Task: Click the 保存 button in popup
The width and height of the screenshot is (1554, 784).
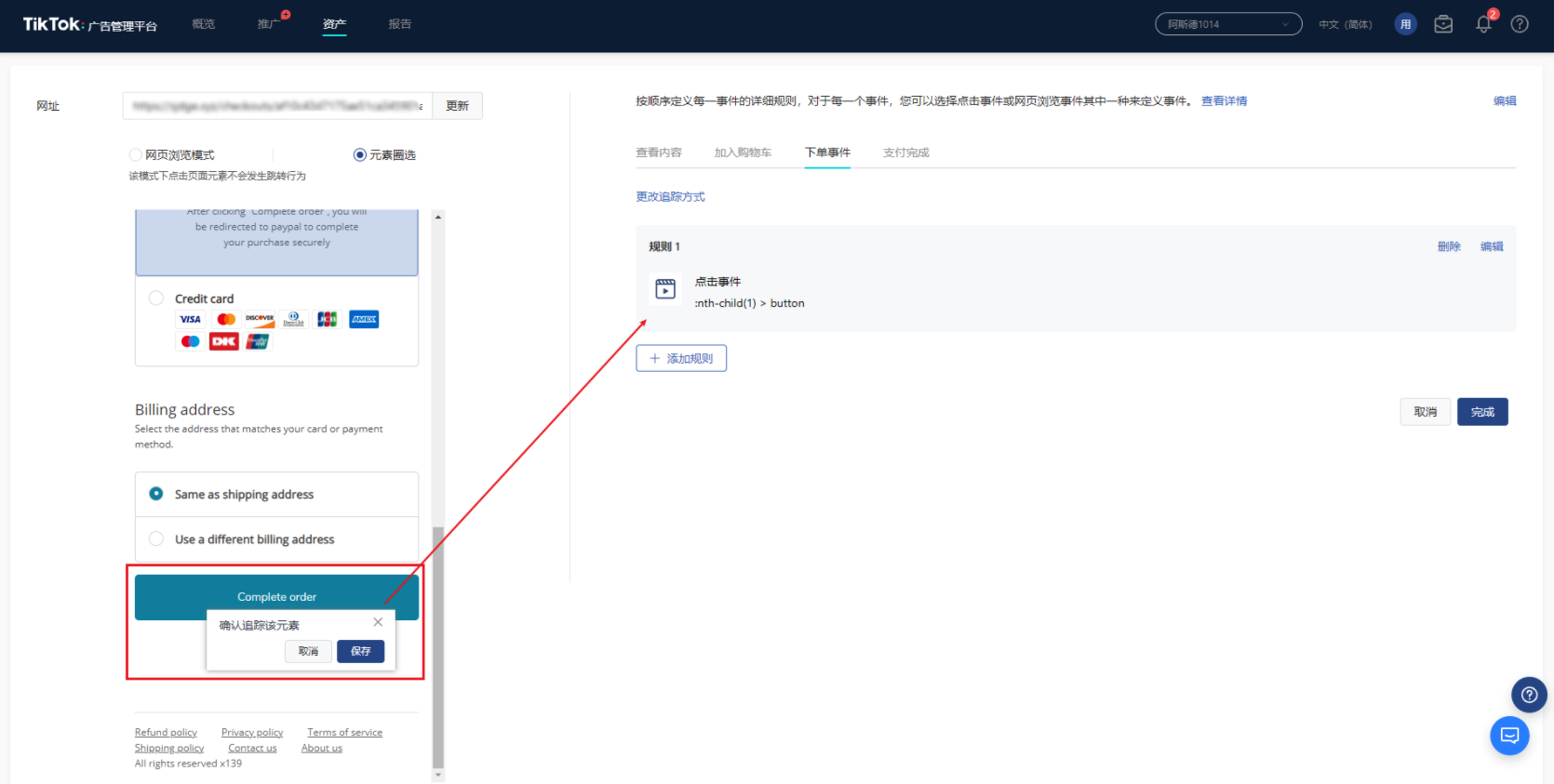Action: [x=360, y=651]
